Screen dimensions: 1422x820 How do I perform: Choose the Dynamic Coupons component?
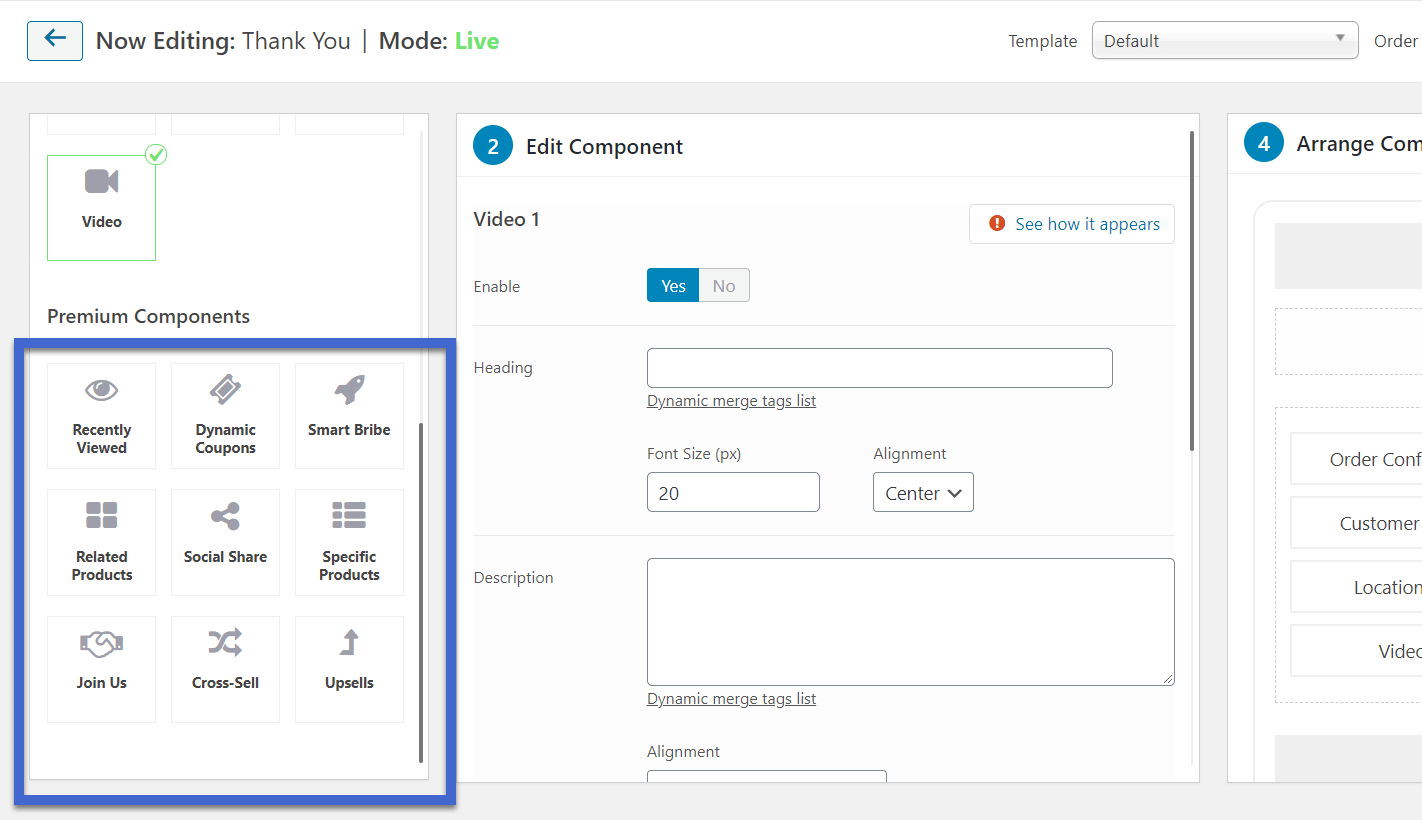(x=225, y=415)
